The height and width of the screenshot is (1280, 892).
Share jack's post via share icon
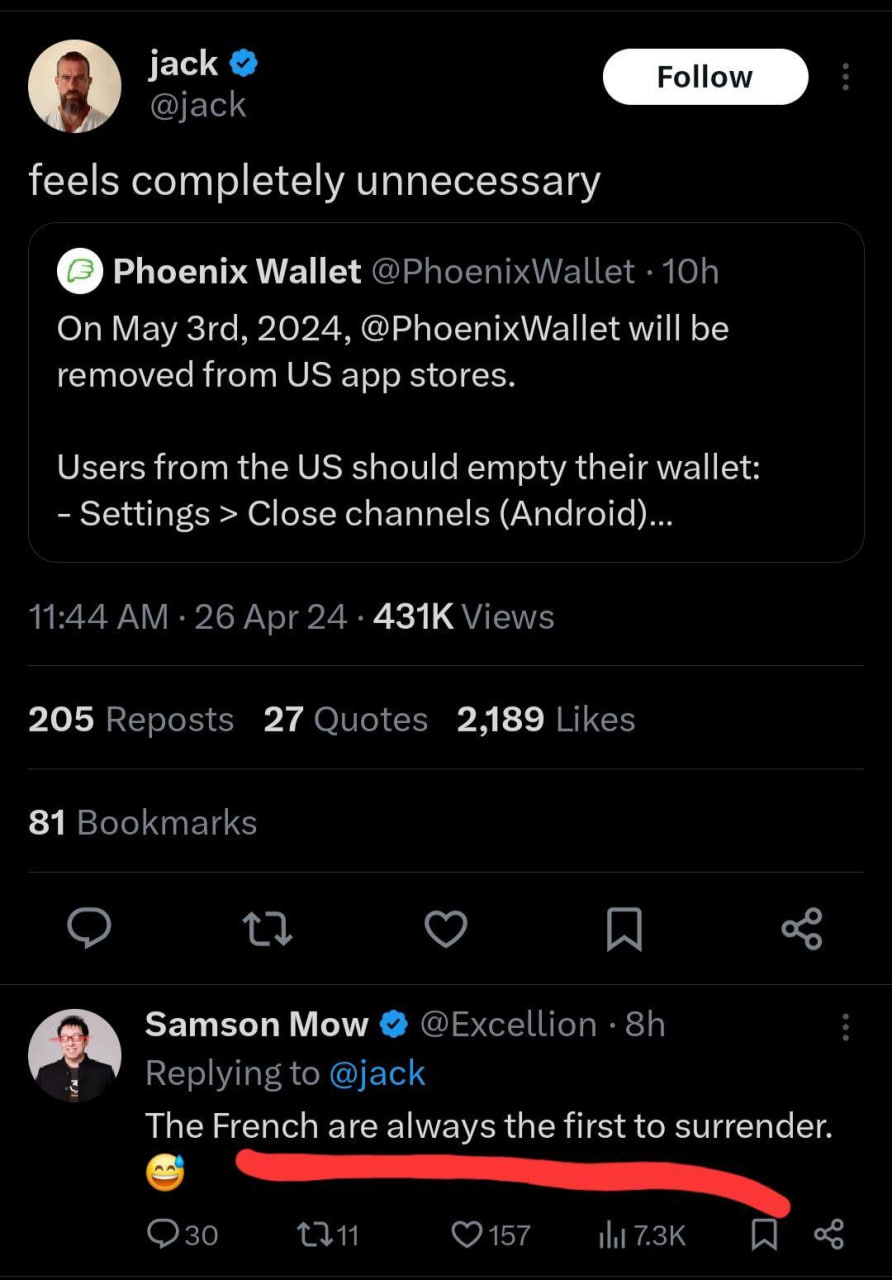coord(802,929)
